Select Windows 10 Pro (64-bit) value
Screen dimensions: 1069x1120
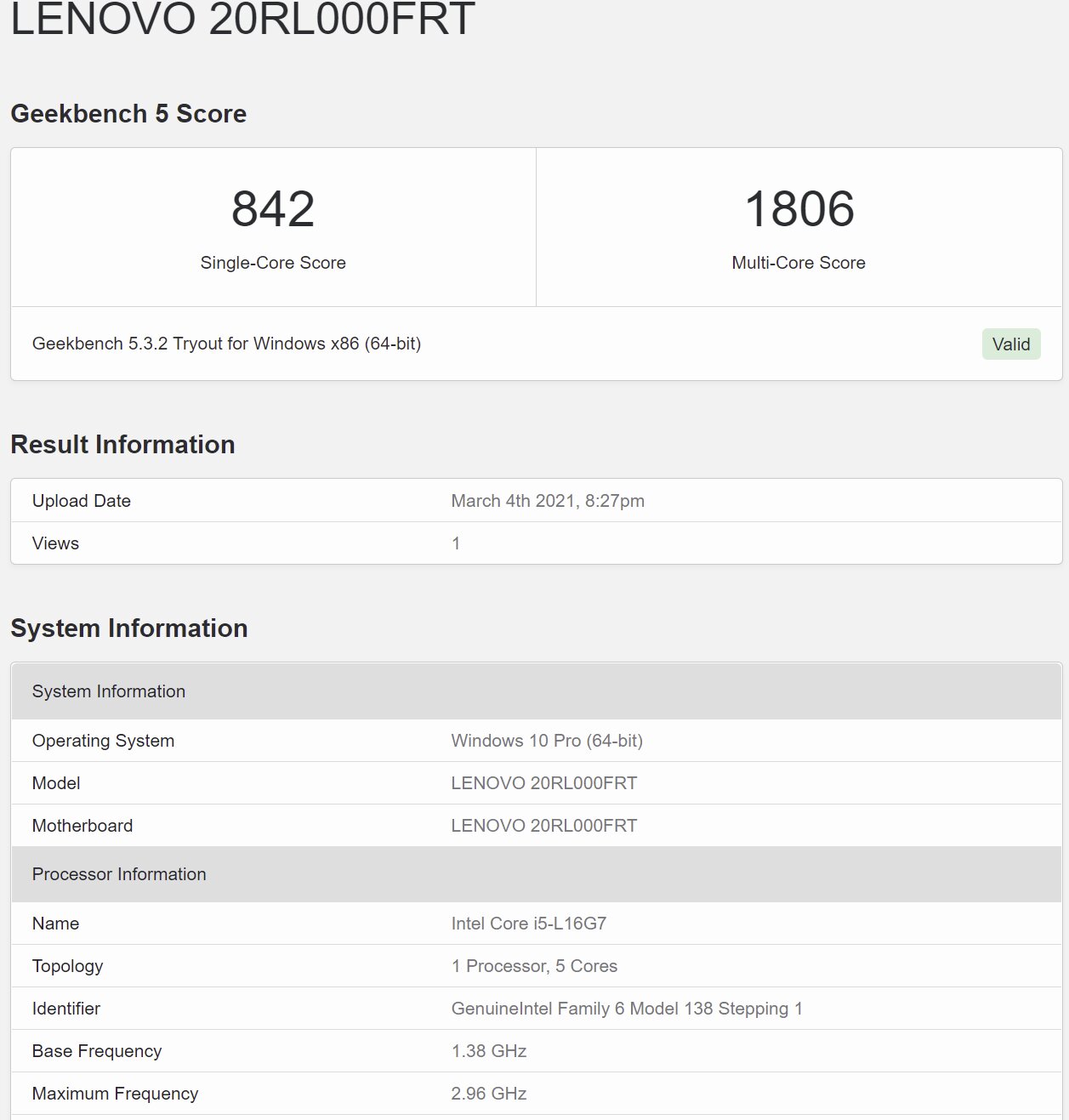[547, 741]
